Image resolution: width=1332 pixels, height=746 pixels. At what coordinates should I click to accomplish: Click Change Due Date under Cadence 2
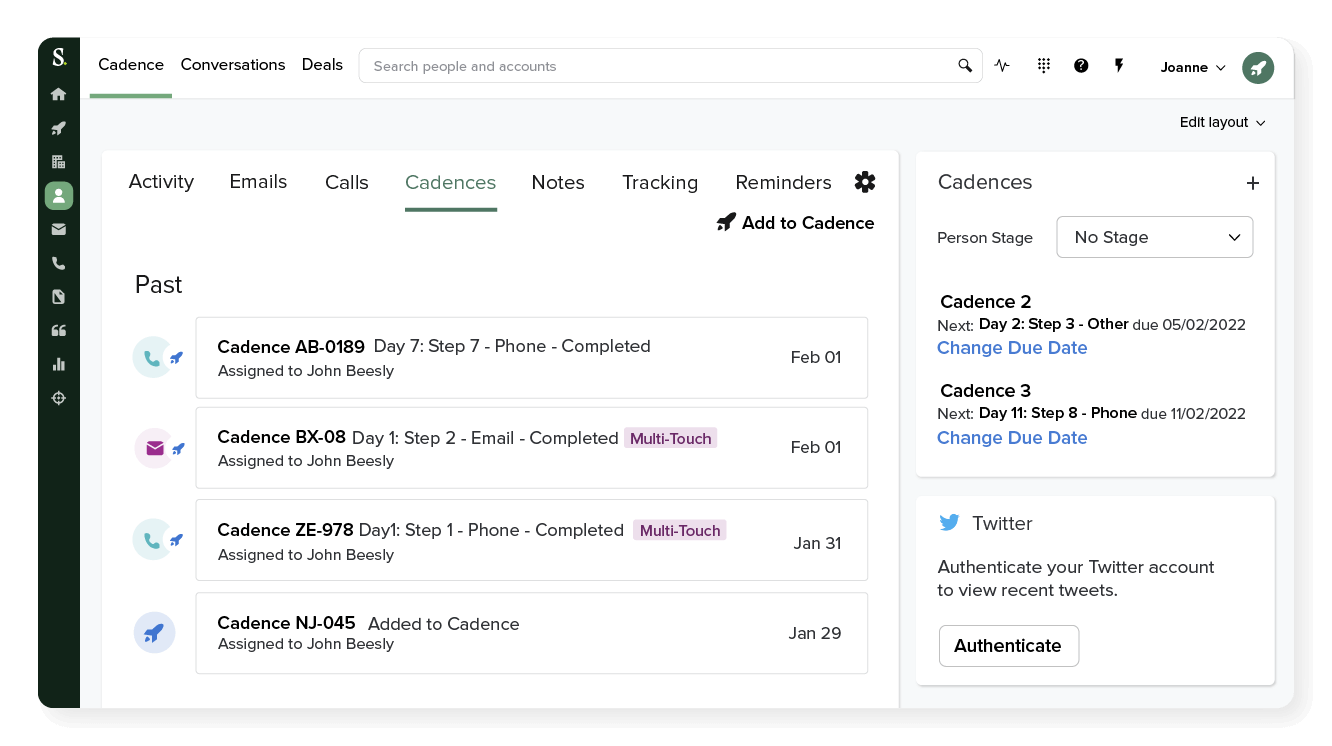point(1012,348)
